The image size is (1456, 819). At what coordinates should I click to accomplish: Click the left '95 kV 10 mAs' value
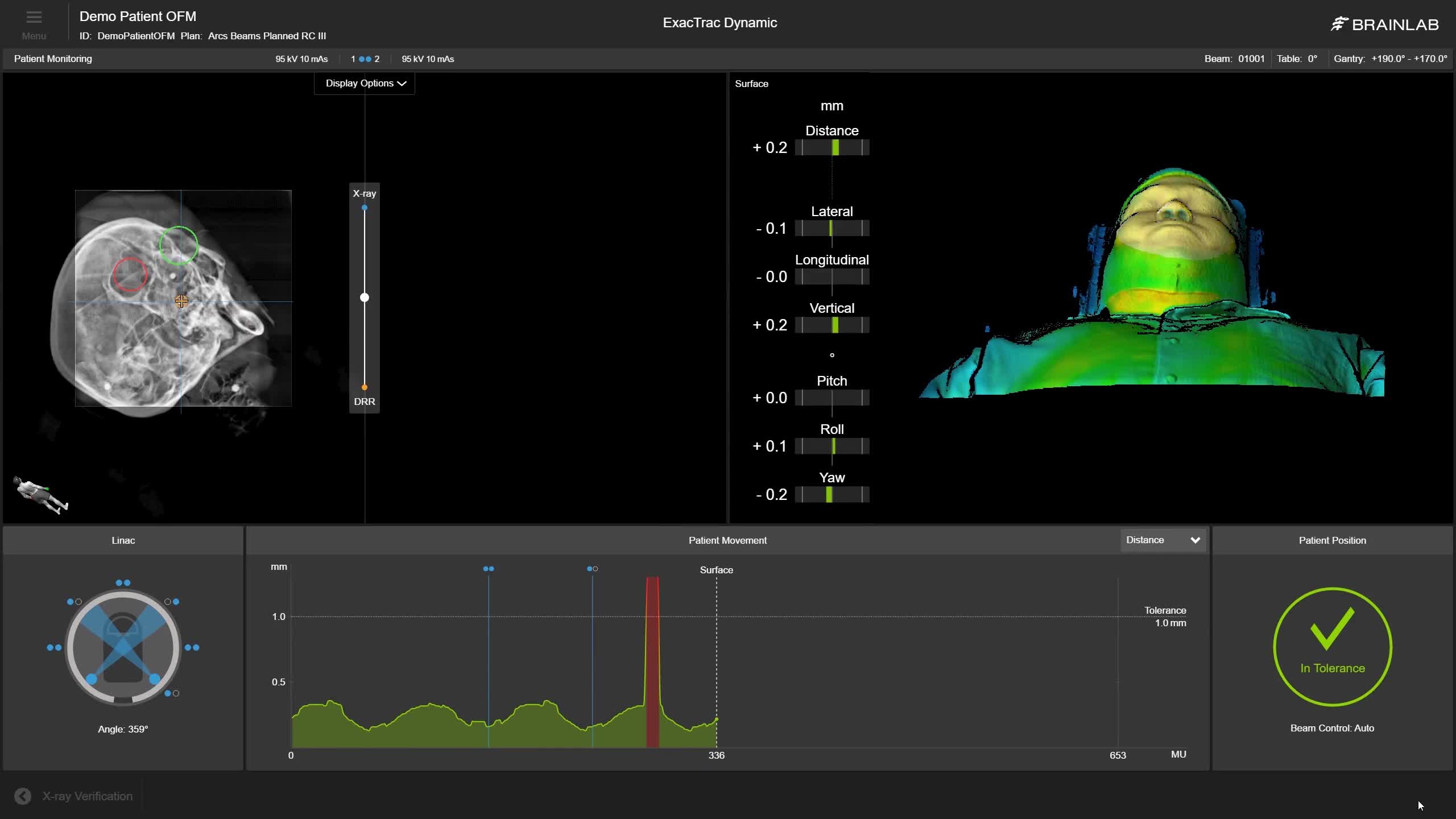[301, 59]
